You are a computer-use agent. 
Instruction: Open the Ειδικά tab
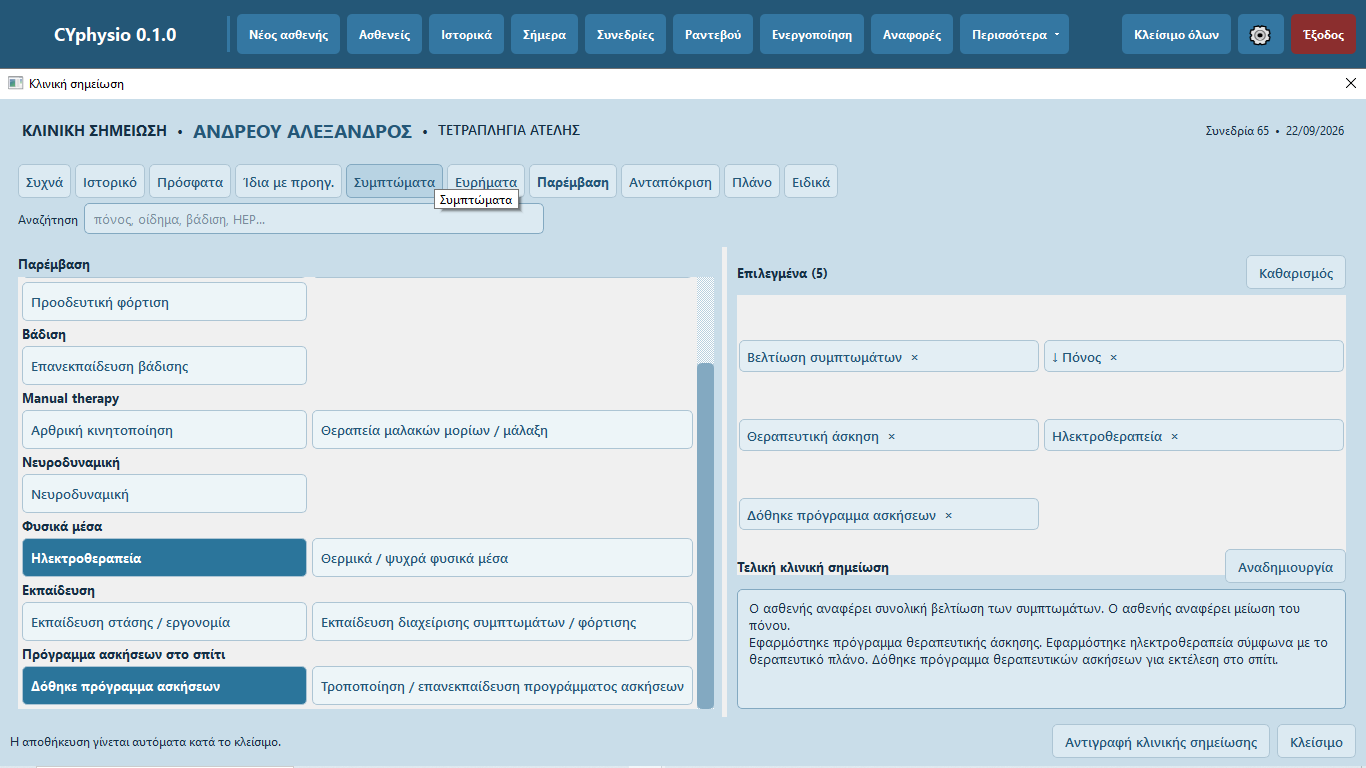point(811,182)
